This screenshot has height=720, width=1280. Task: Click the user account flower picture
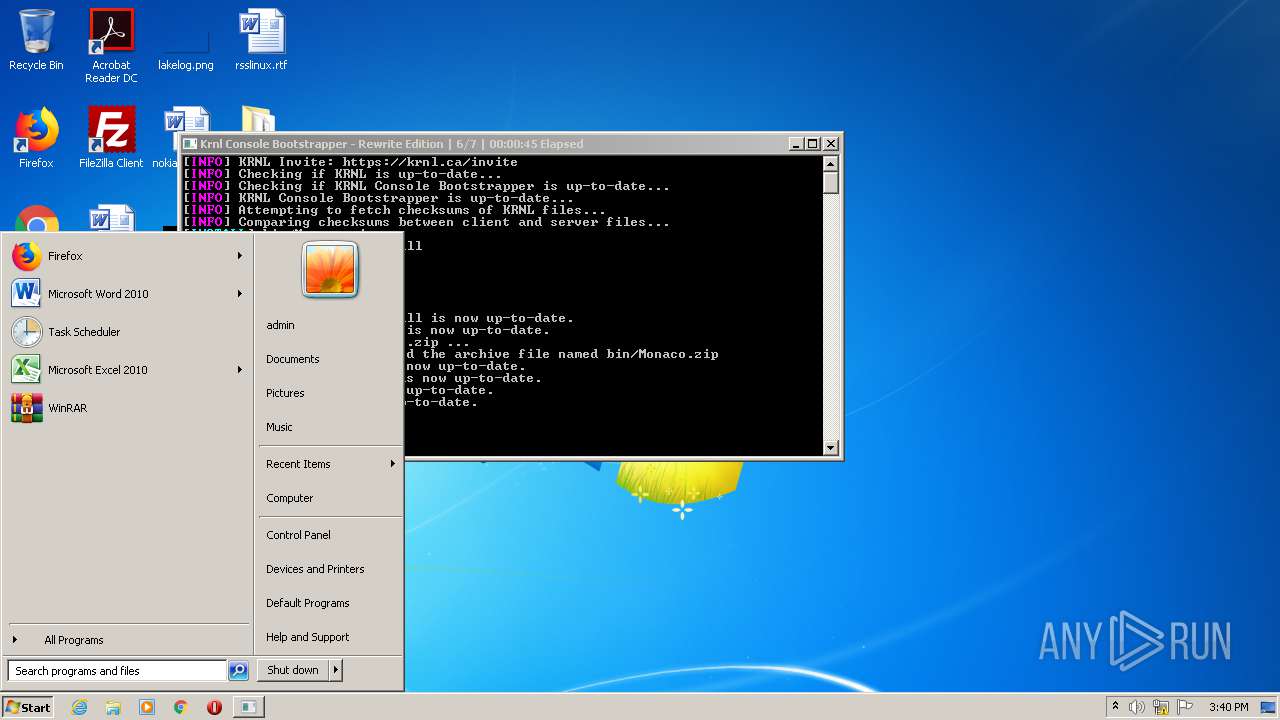point(330,269)
